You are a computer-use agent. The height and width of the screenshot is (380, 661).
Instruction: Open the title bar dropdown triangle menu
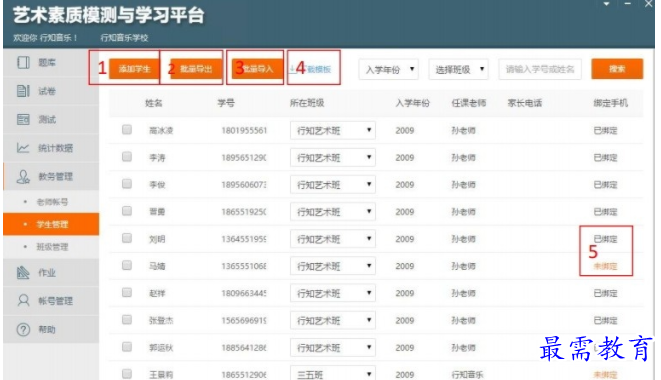pyautogui.click(x=607, y=4)
